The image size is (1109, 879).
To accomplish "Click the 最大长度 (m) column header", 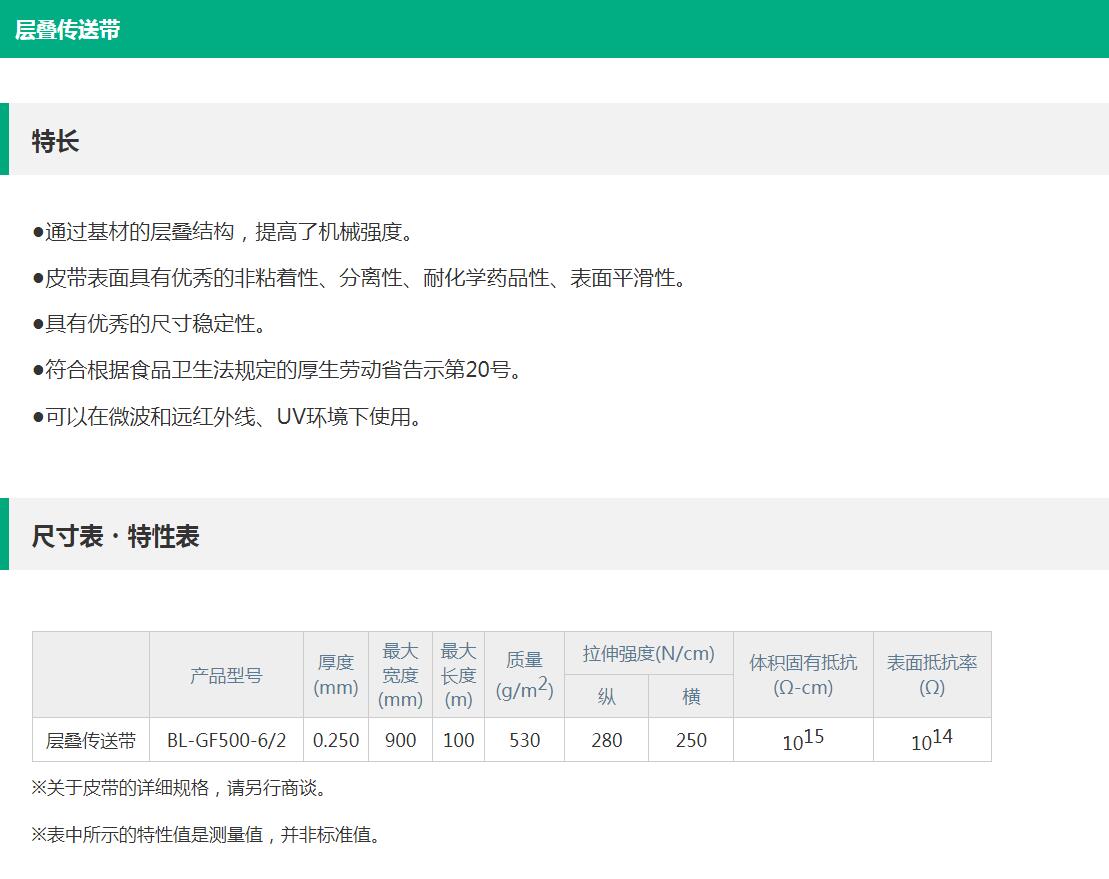I will point(458,675).
